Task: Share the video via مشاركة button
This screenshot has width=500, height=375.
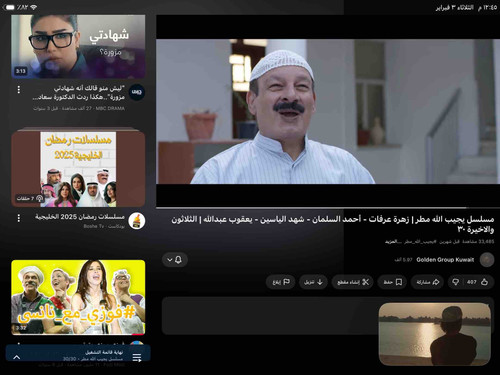Action: pyautogui.click(x=428, y=282)
